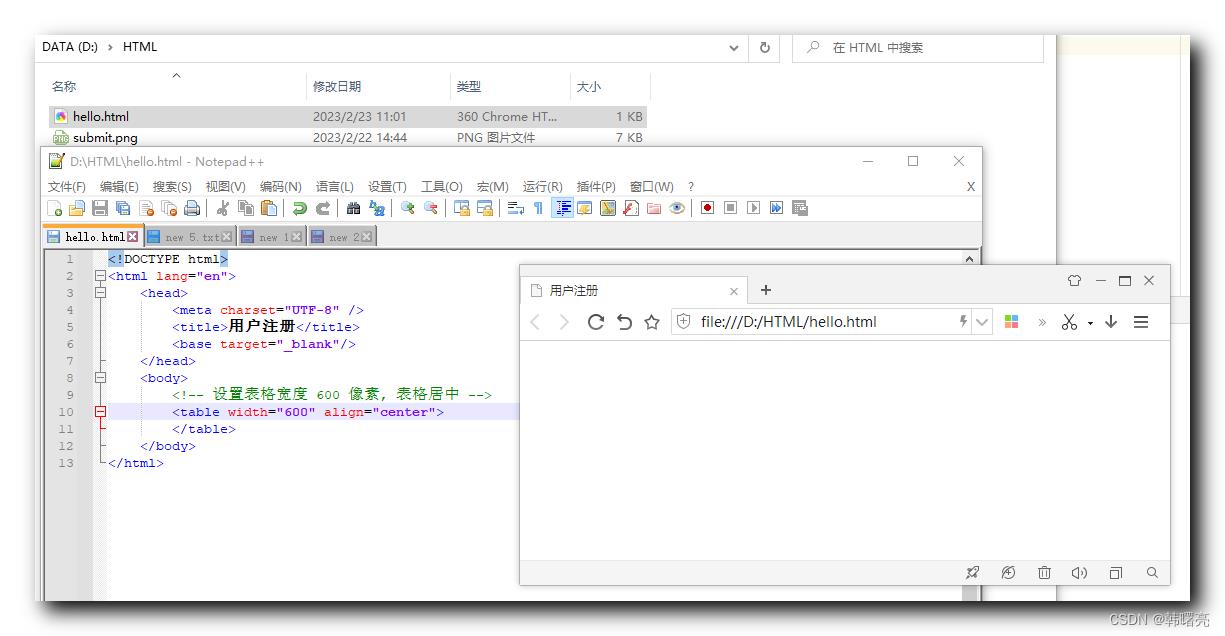Screen dimensions: 1225x636
Task: Start macro recording with red circle icon
Action: coord(707,208)
